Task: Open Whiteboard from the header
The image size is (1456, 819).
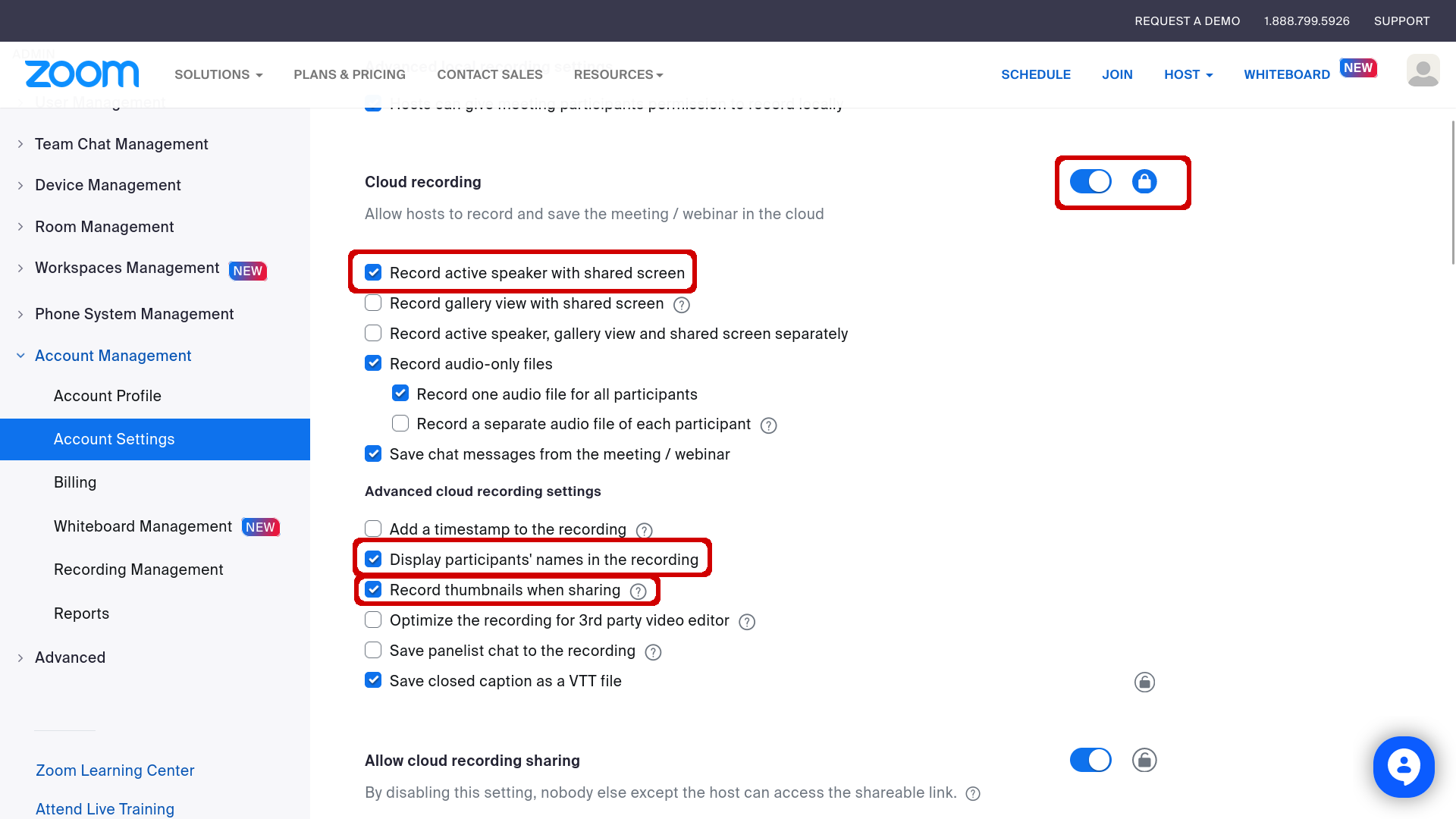Action: pyautogui.click(x=1287, y=74)
